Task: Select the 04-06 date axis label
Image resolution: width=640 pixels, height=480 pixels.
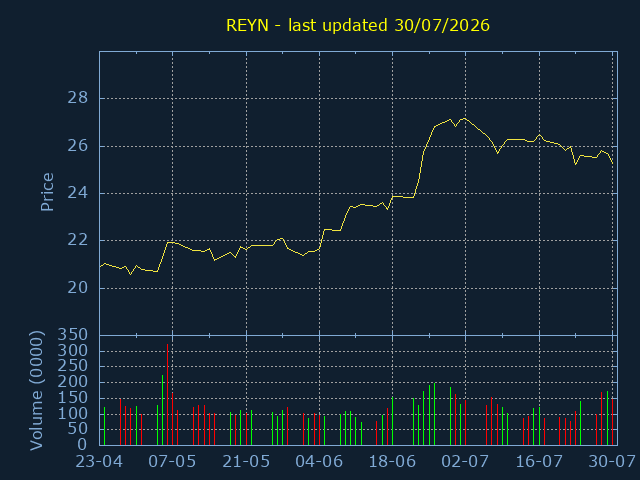Action: pos(319,462)
